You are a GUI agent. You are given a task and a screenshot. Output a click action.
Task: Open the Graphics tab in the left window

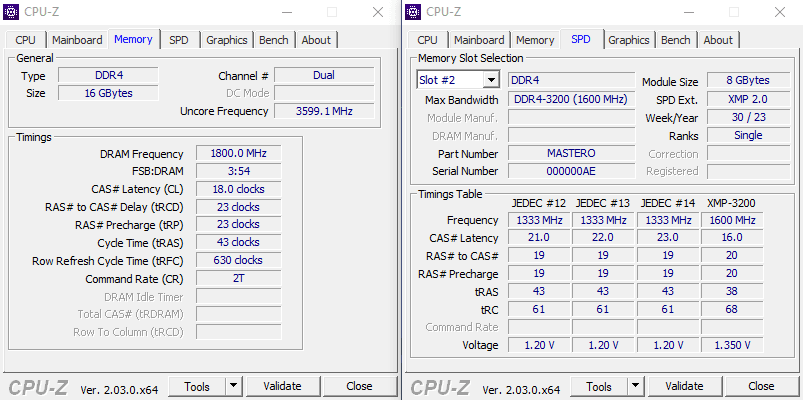tap(227, 40)
